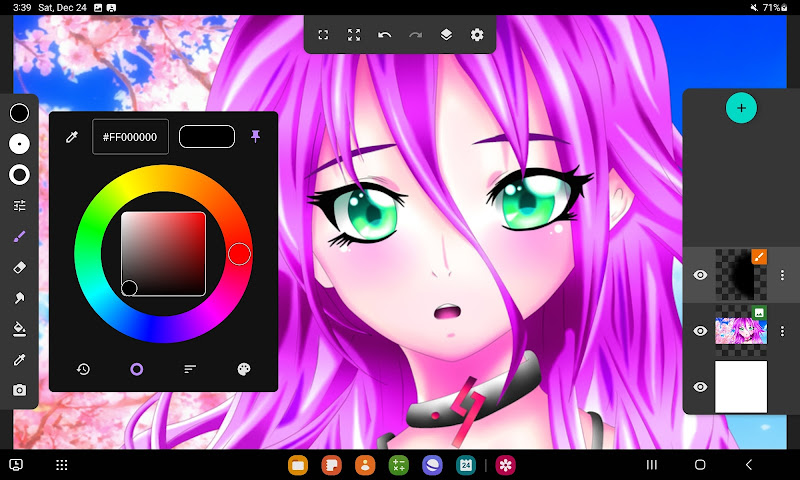Image resolution: width=800 pixels, height=480 pixels.
Task: Click the Undo arrow in top toolbar
Action: click(385, 35)
